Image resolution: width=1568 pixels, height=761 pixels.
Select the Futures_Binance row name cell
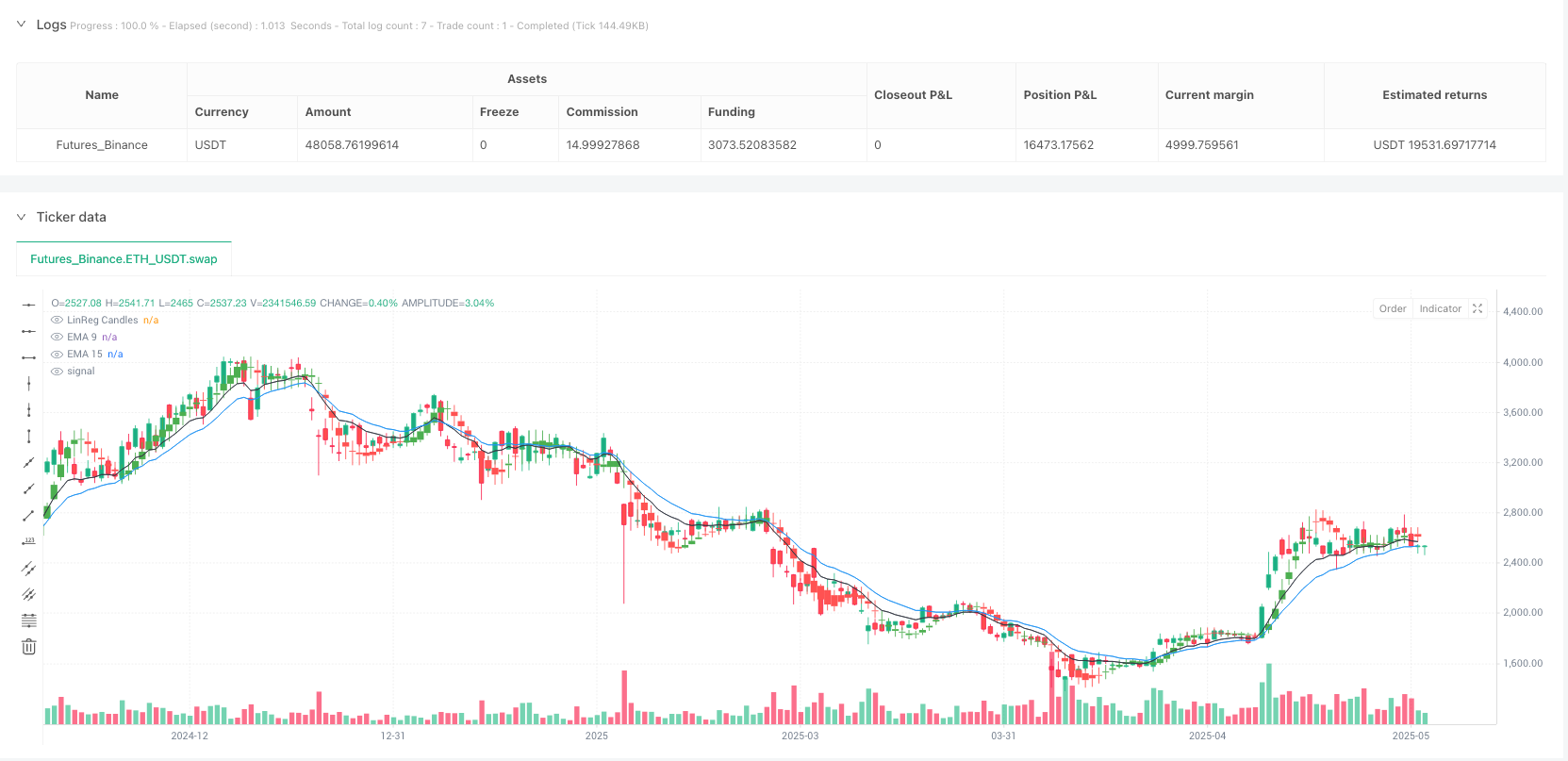click(x=102, y=145)
